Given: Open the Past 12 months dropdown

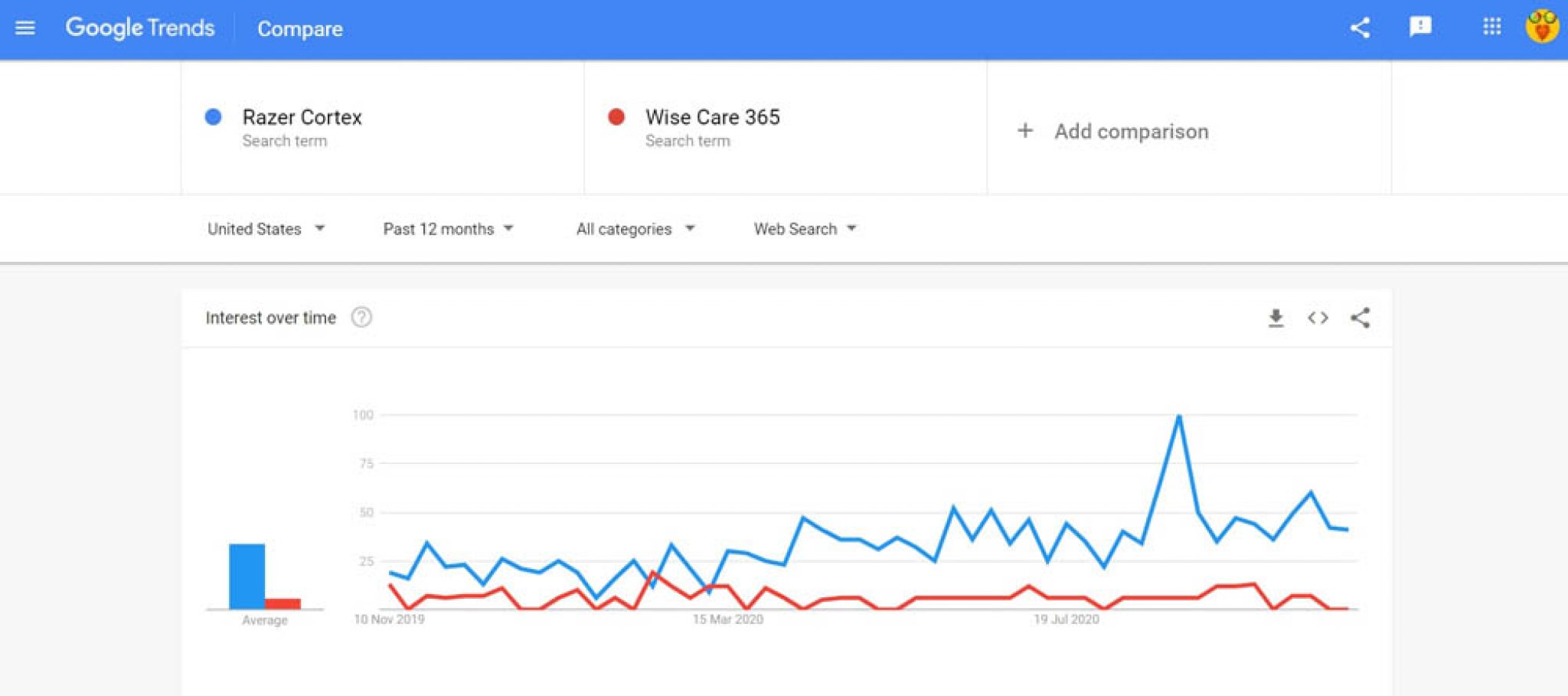Looking at the screenshot, I should coord(448,229).
